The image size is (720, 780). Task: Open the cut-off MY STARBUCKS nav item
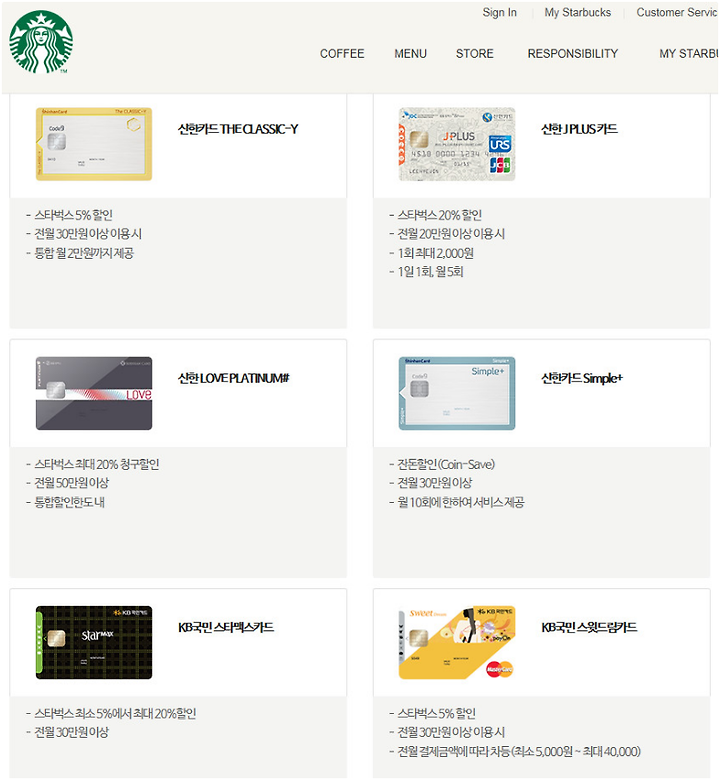click(x=689, y=53)
